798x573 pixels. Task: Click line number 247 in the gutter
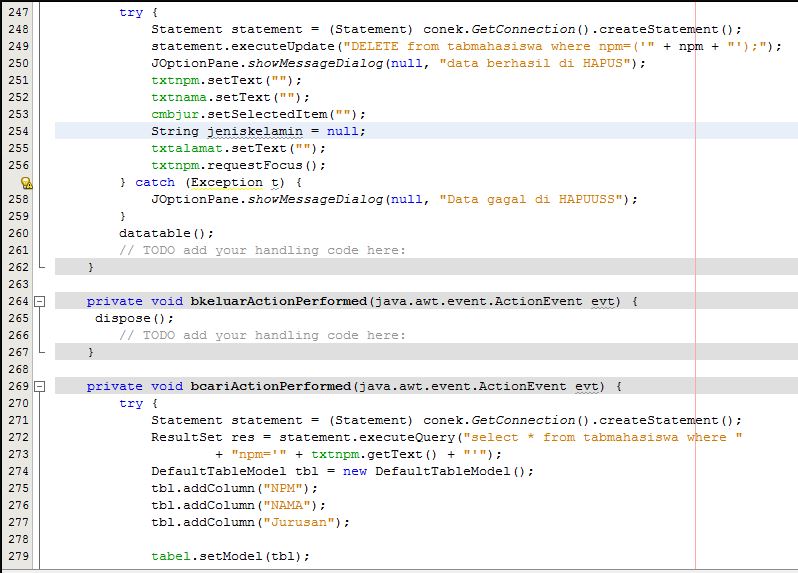point(18,12)
